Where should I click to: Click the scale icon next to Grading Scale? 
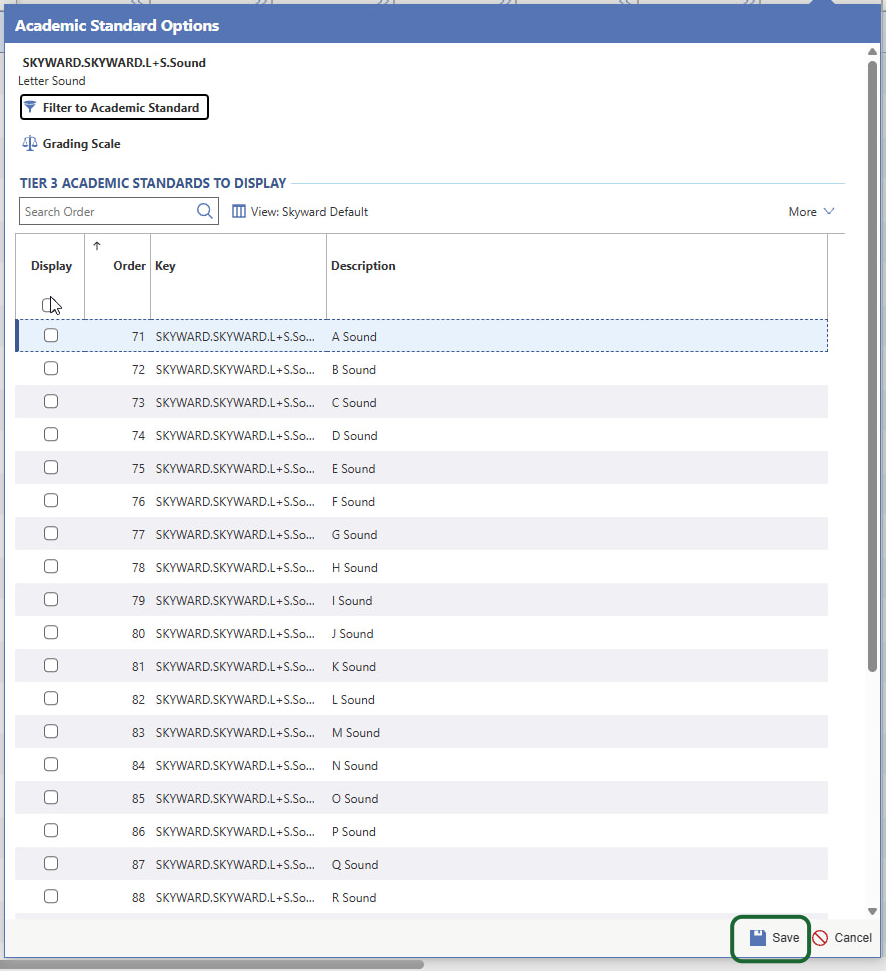pyautogui.click(x=29, y=144)
